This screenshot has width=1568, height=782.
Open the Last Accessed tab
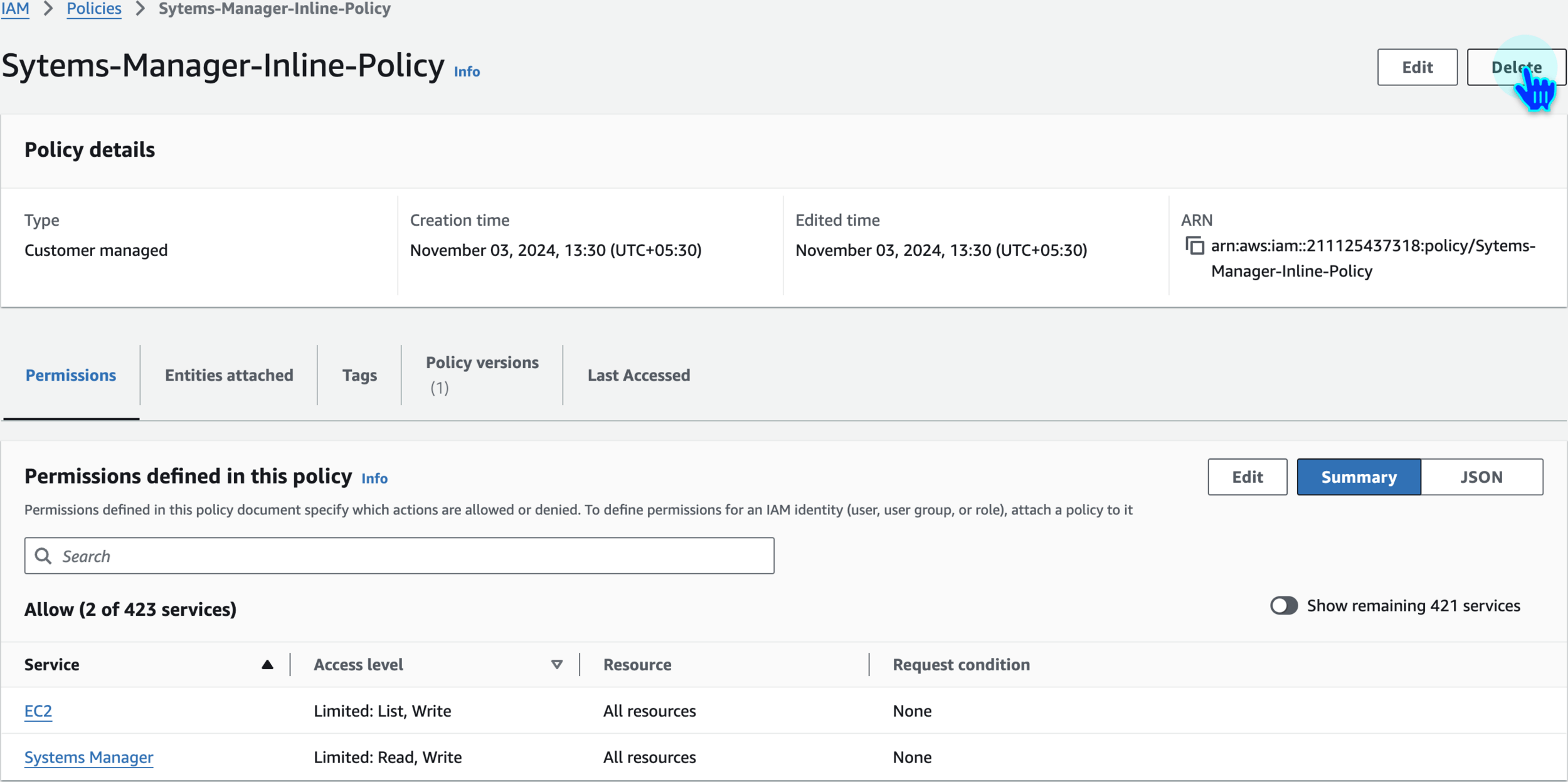click(x=638, y=375)
